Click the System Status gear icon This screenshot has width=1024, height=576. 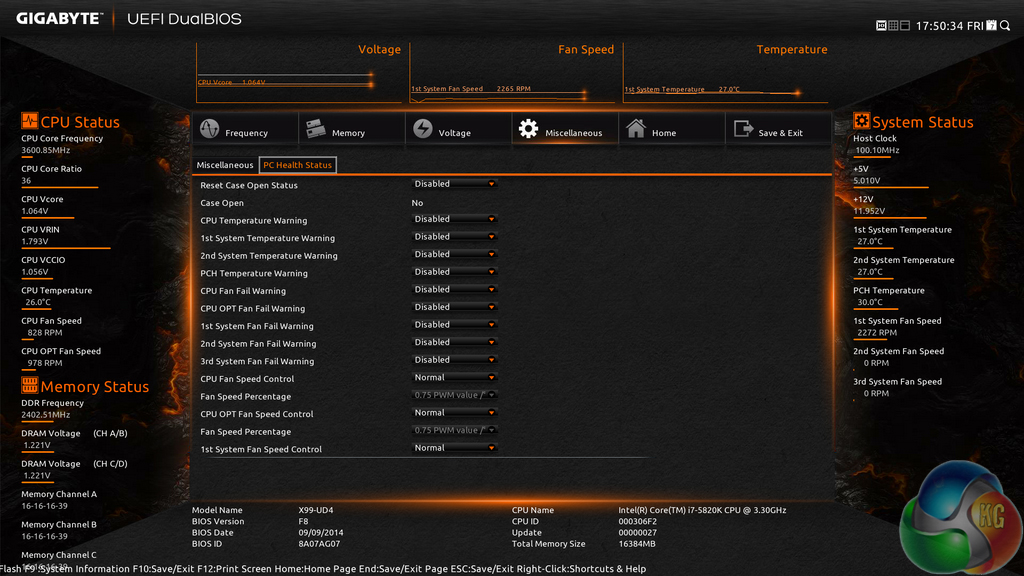[x=861, y=121]
